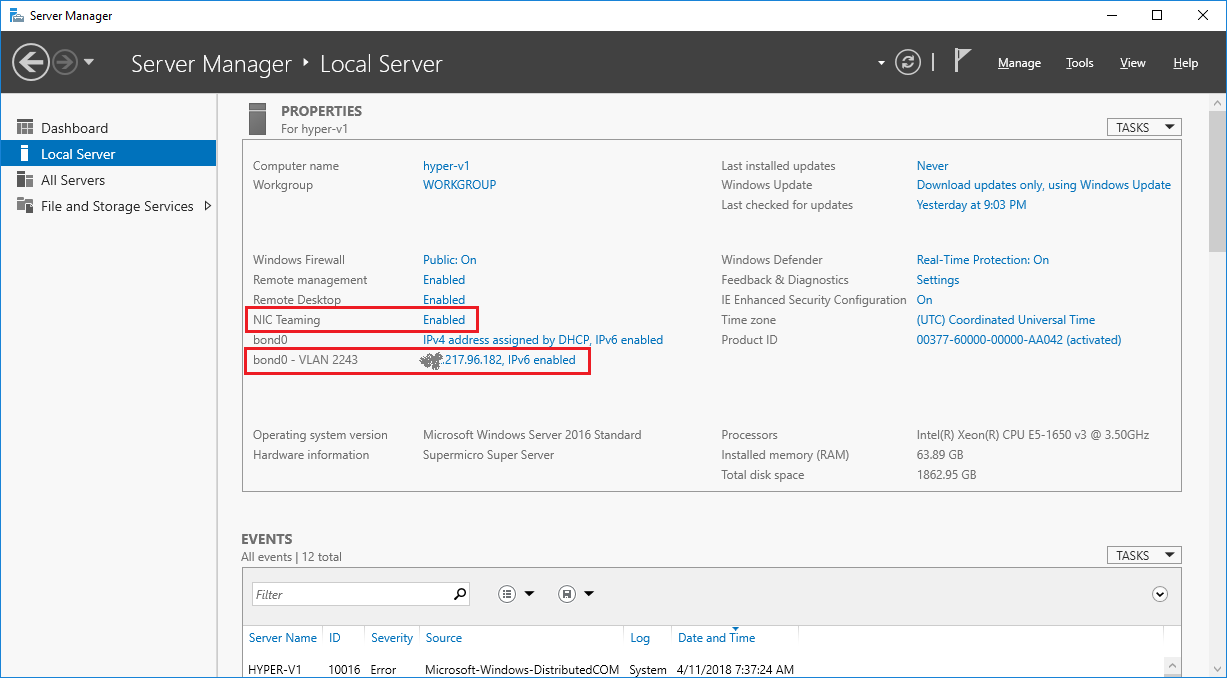Open bond0 - VLAN 2243 IP address link
Viewport: 1227px width, 678px height.
coord(499,360)
